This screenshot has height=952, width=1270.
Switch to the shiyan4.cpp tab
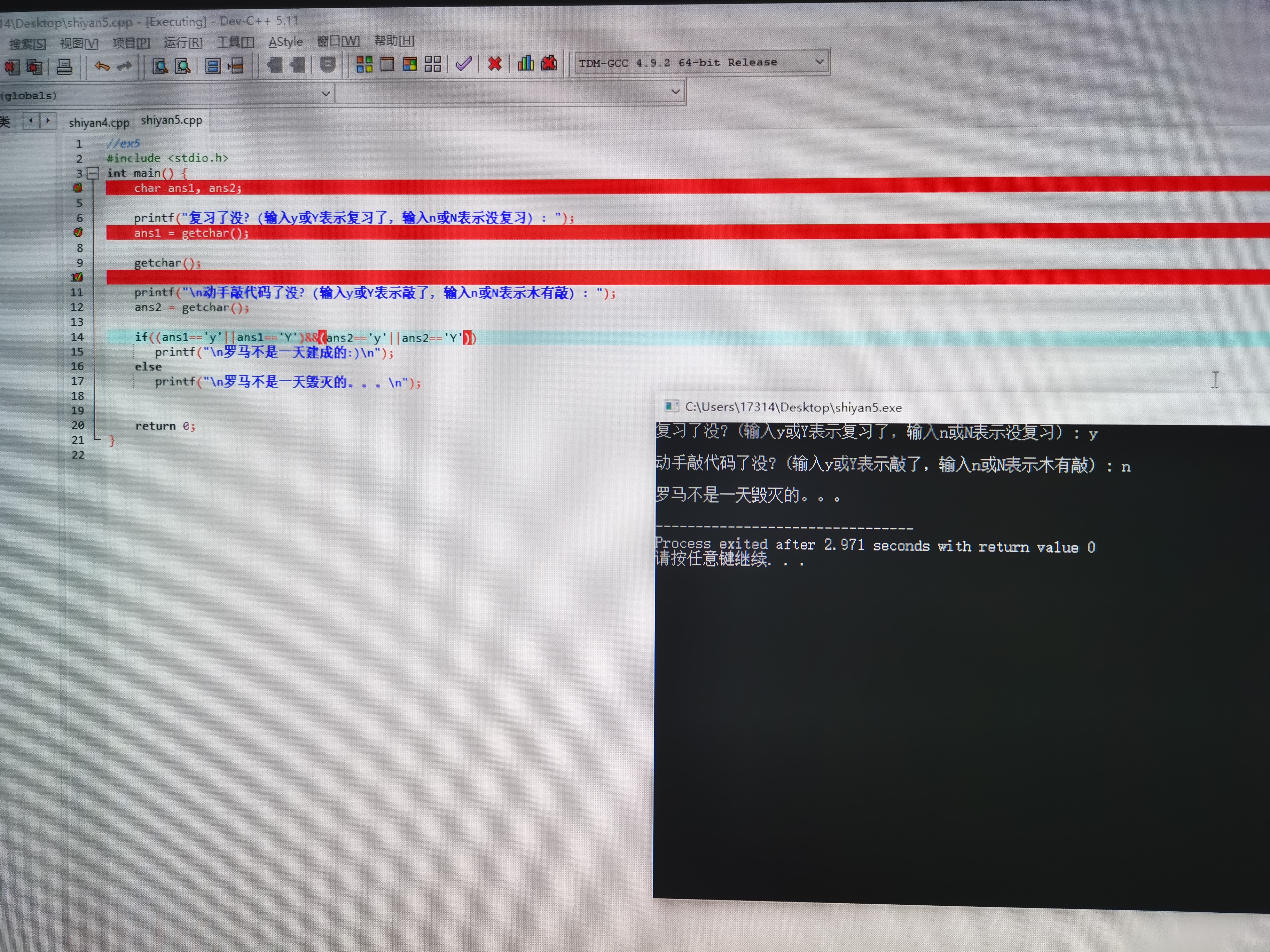tap(99, 122)
